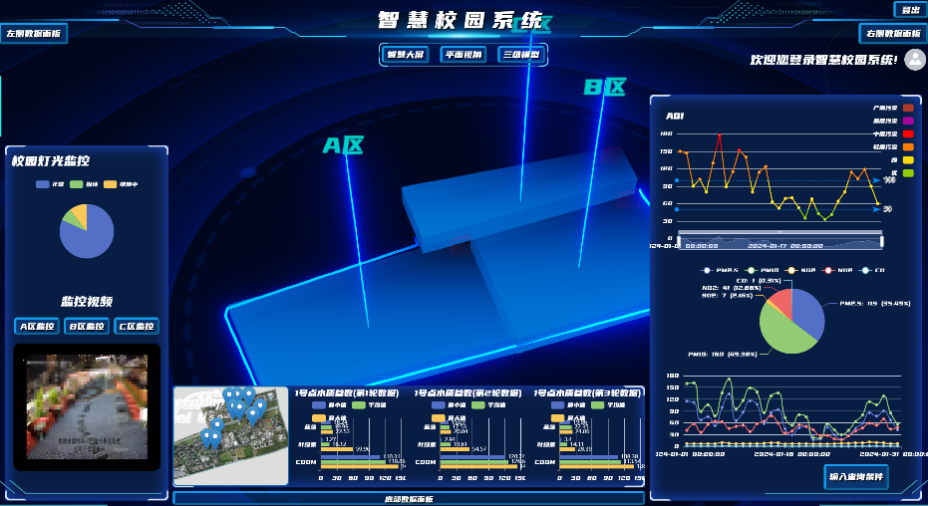Click the air pollutant pie chart

pyautogui.click(x=792, y=319)
